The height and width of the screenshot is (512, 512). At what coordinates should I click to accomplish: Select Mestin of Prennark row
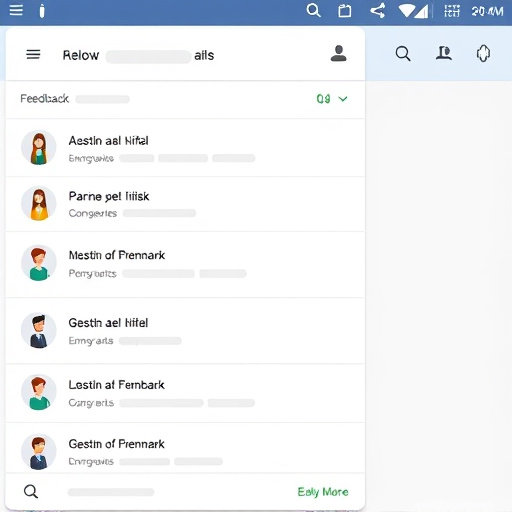(185, 264)
